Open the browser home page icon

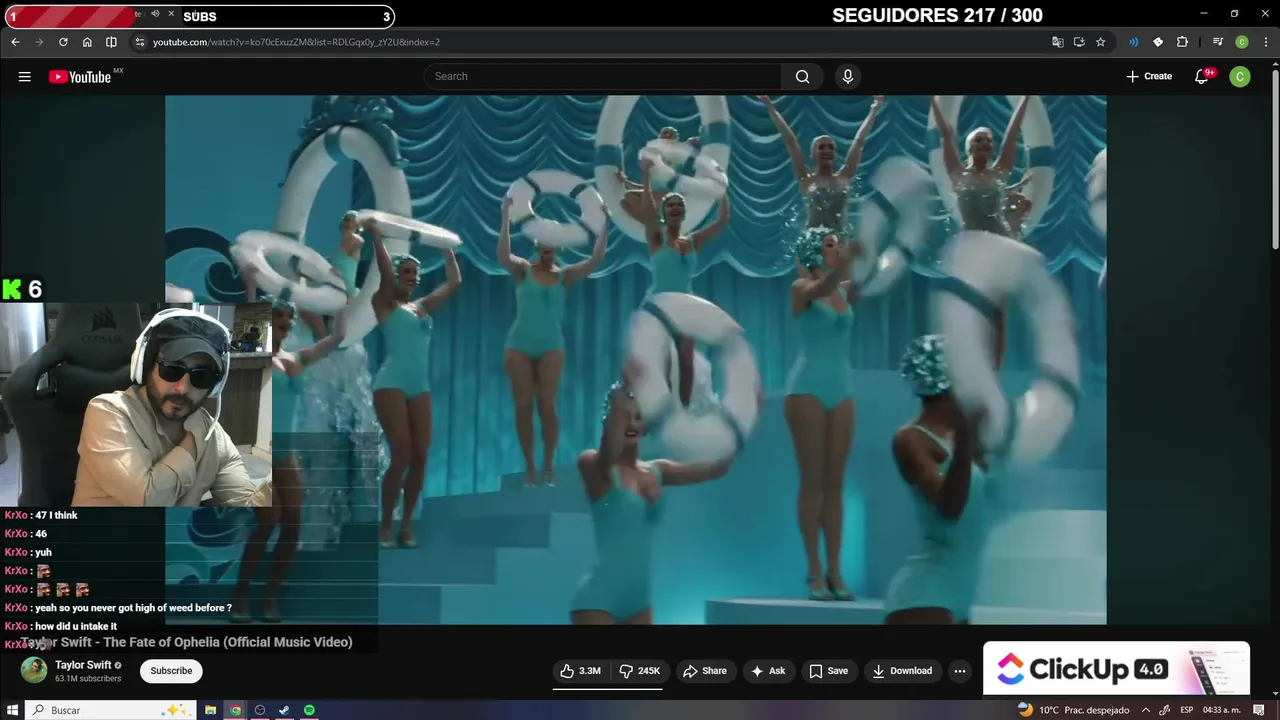point(87,42)
